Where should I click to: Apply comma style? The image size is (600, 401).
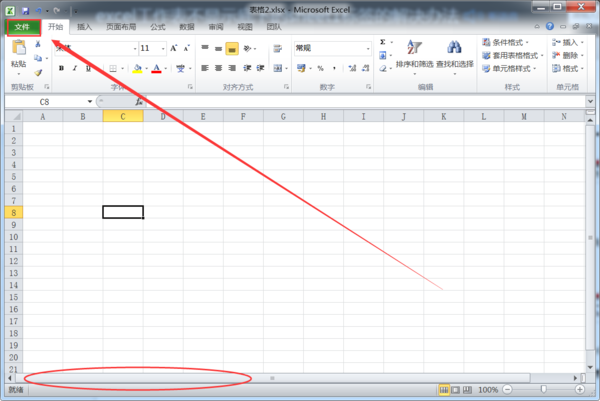coord(334,68)
